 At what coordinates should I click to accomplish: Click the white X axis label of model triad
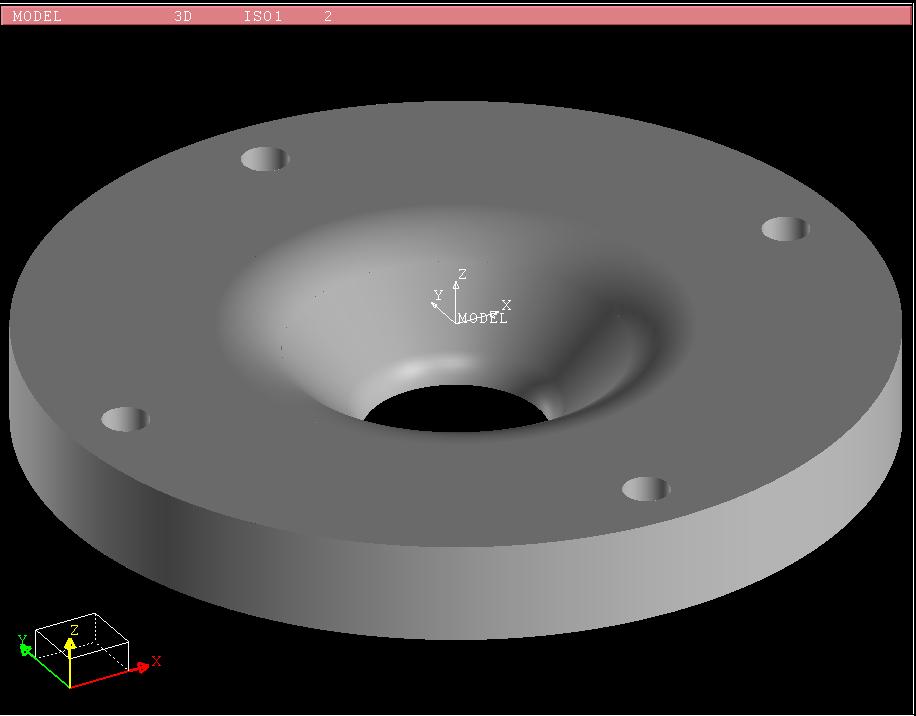tap(506, 305)
